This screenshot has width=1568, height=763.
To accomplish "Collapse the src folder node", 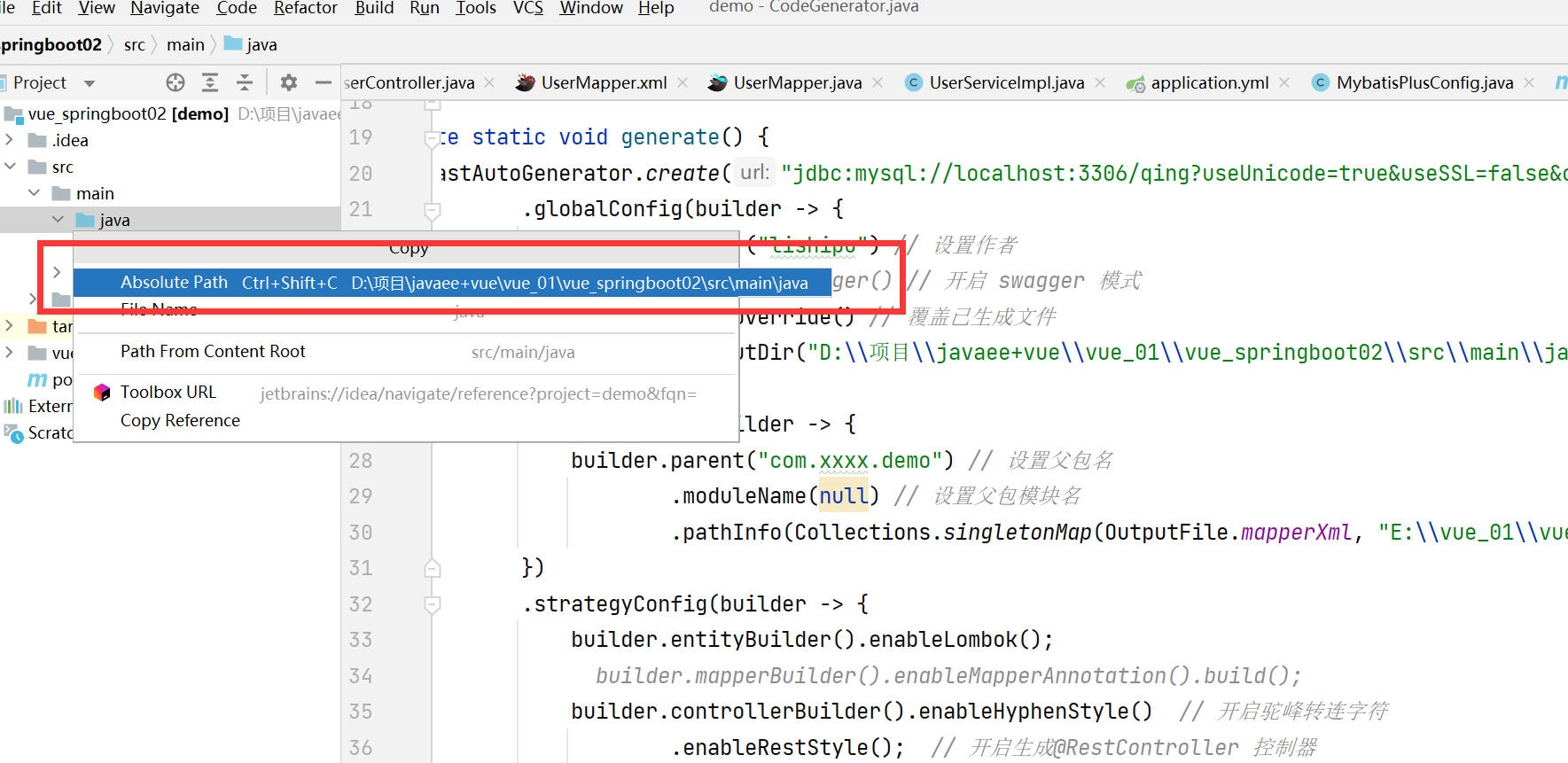I will tap(10, 166).
